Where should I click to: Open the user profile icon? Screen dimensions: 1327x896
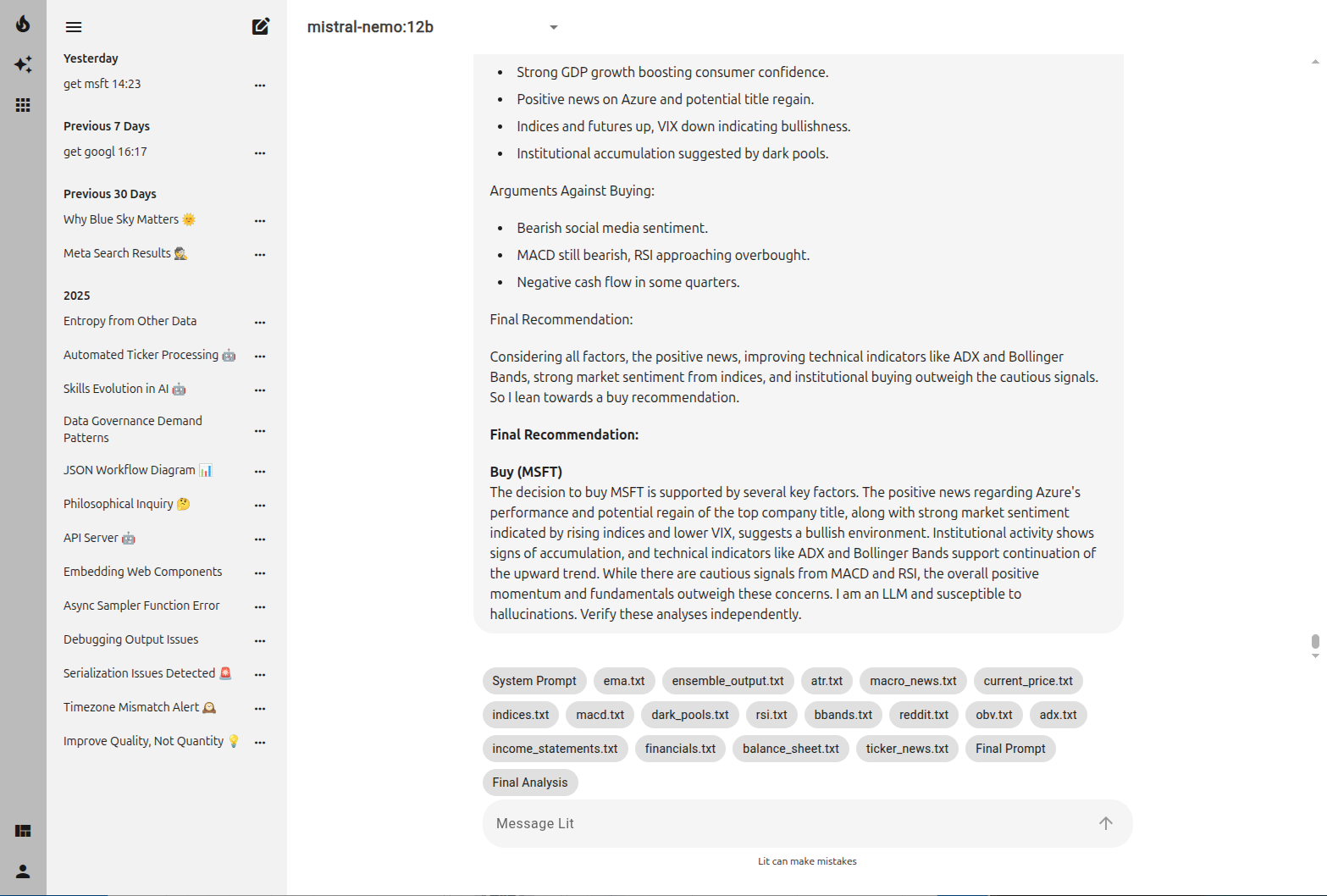tap(23, 871)
